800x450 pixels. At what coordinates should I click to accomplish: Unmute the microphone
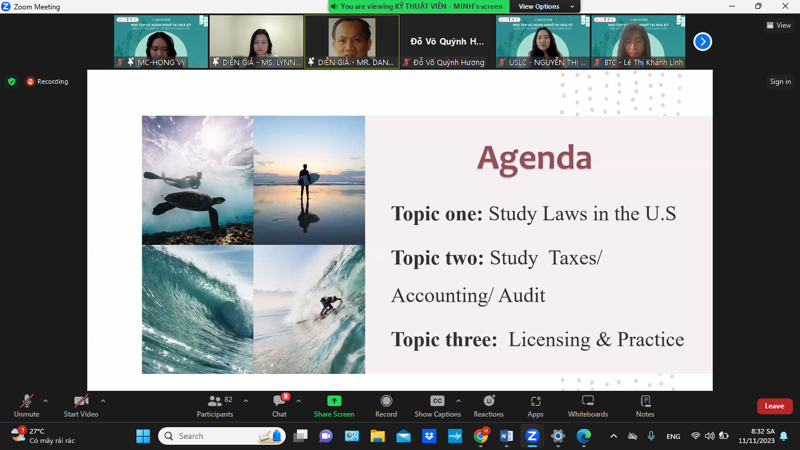(x=26, y=404)
